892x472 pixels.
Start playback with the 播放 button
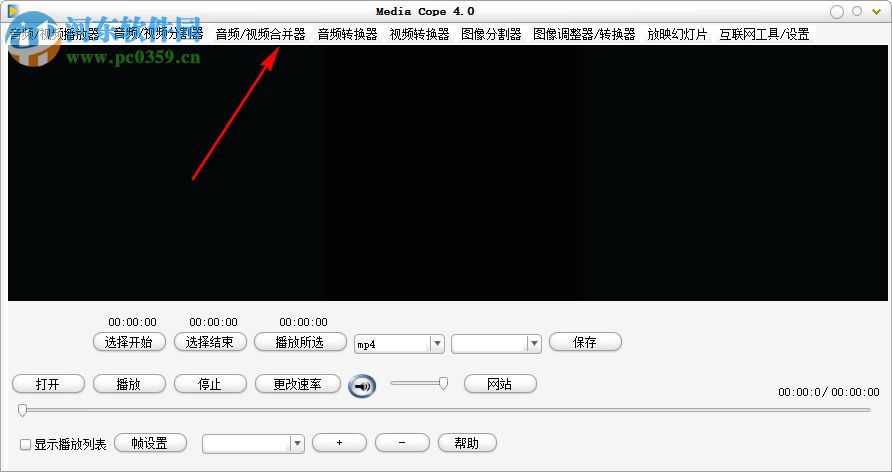tap(129, 384)
